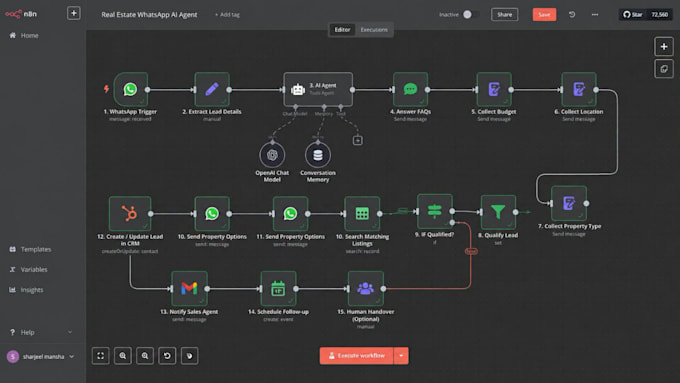Add a sticky note to the canvas
Image resolution: width=680 pixels, height=383 pixels.
[664, 69]
